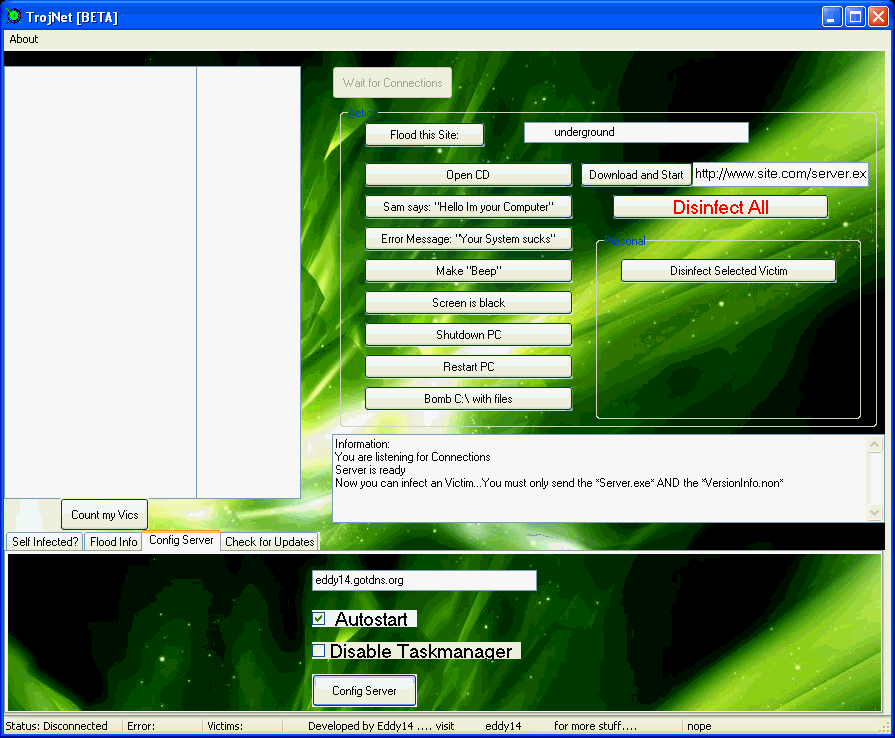
Task: Click the TrojNet application icon in the title bar
Action: 12,16
